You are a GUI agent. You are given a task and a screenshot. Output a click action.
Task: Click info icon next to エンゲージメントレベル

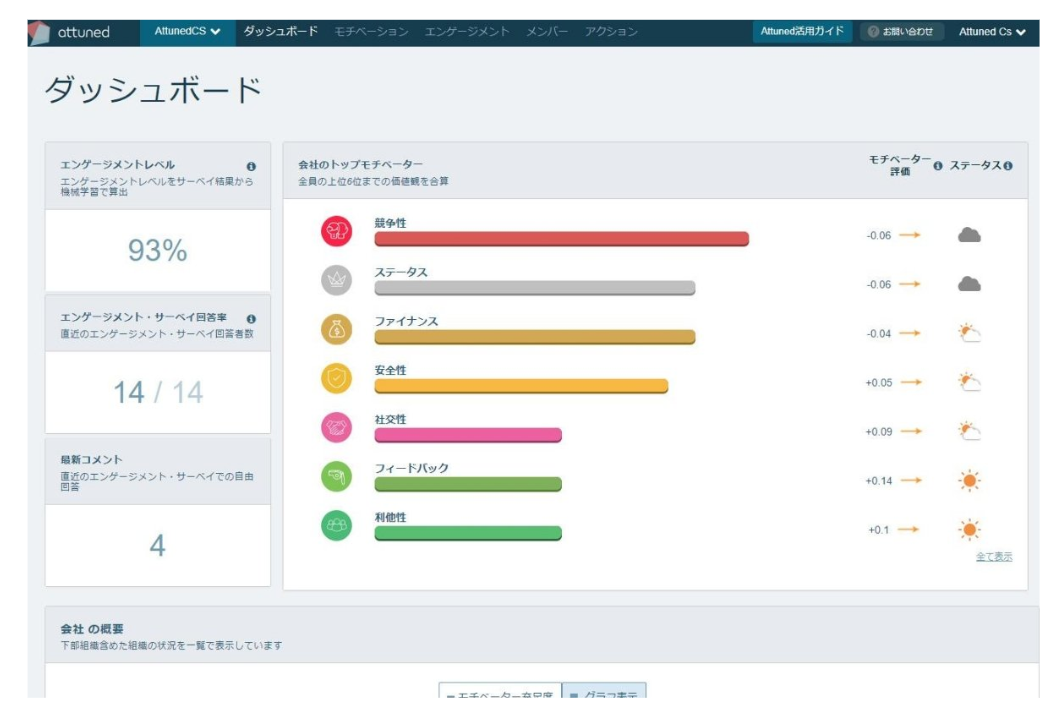click(x=251, y=166)
